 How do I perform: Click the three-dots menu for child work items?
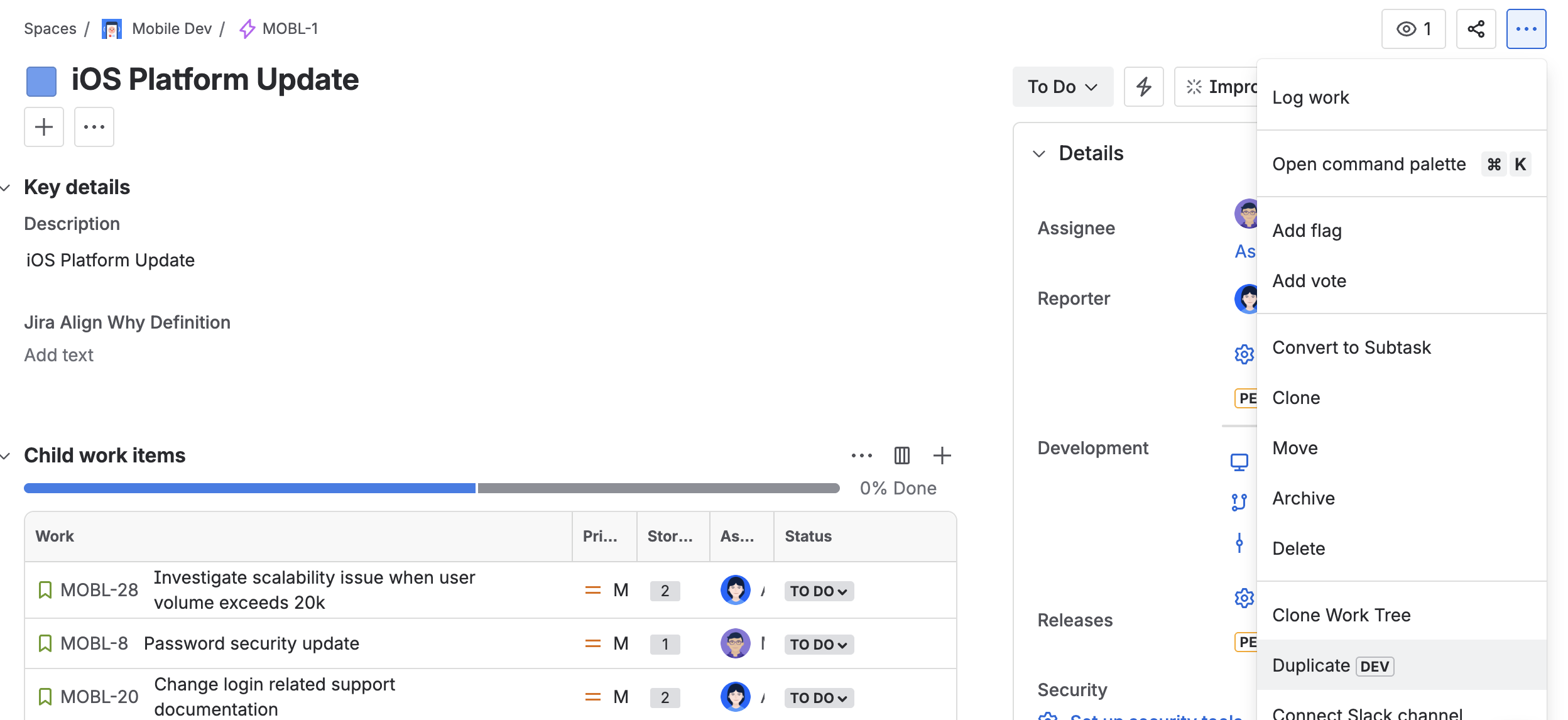pyautogui.click(x=861, y=455)
